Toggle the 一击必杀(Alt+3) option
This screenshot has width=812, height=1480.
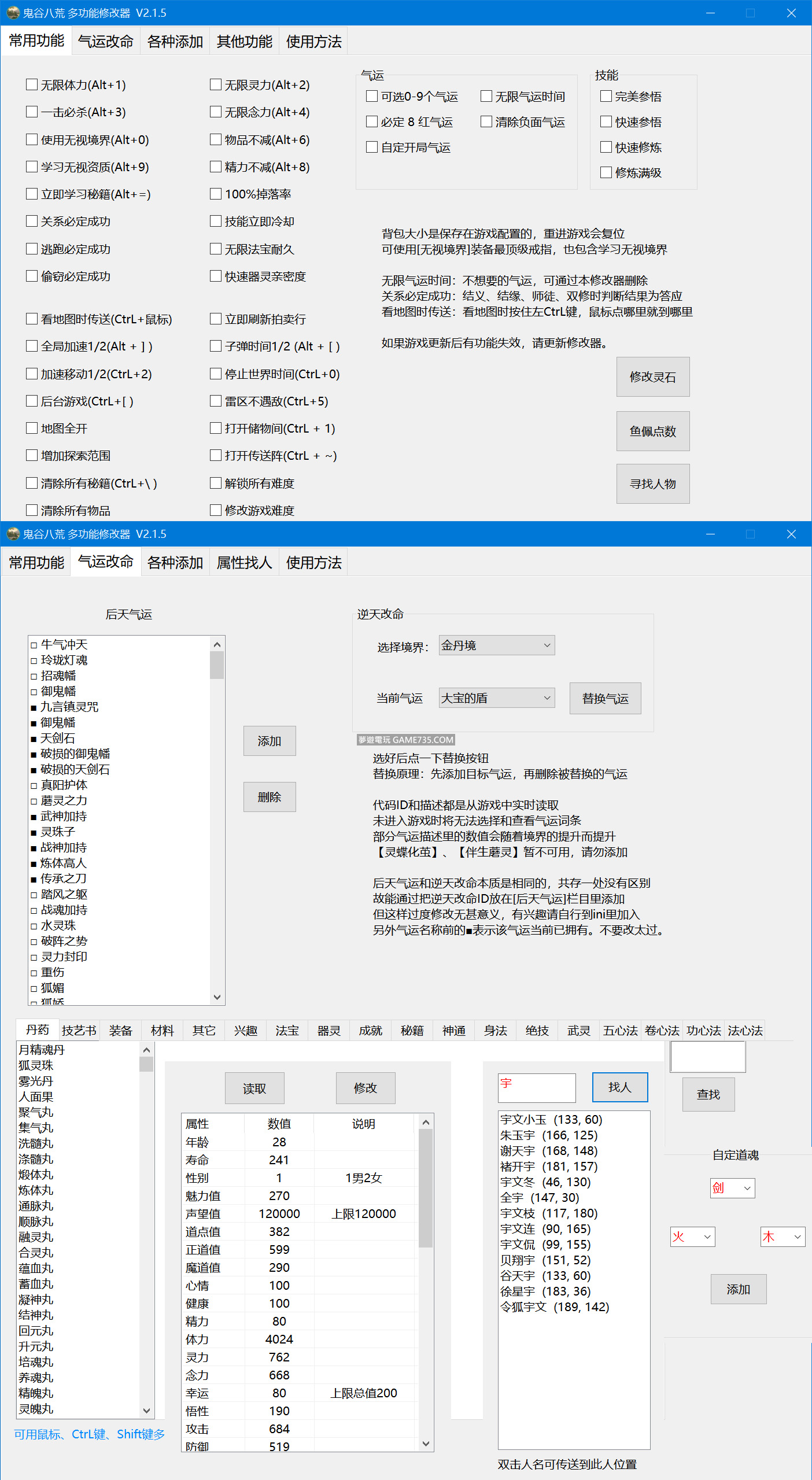pos(32,112)
